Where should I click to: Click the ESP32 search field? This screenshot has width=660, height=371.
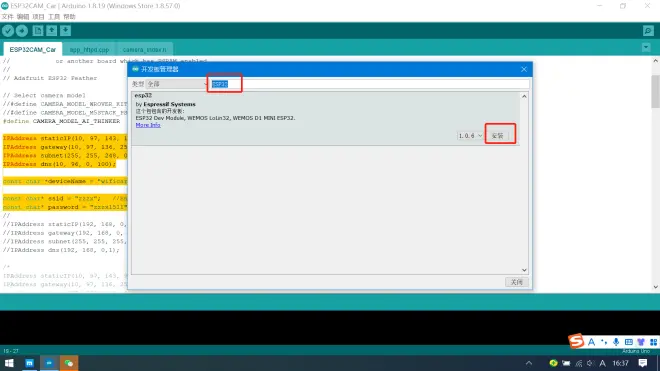click(x=370, y=84)
